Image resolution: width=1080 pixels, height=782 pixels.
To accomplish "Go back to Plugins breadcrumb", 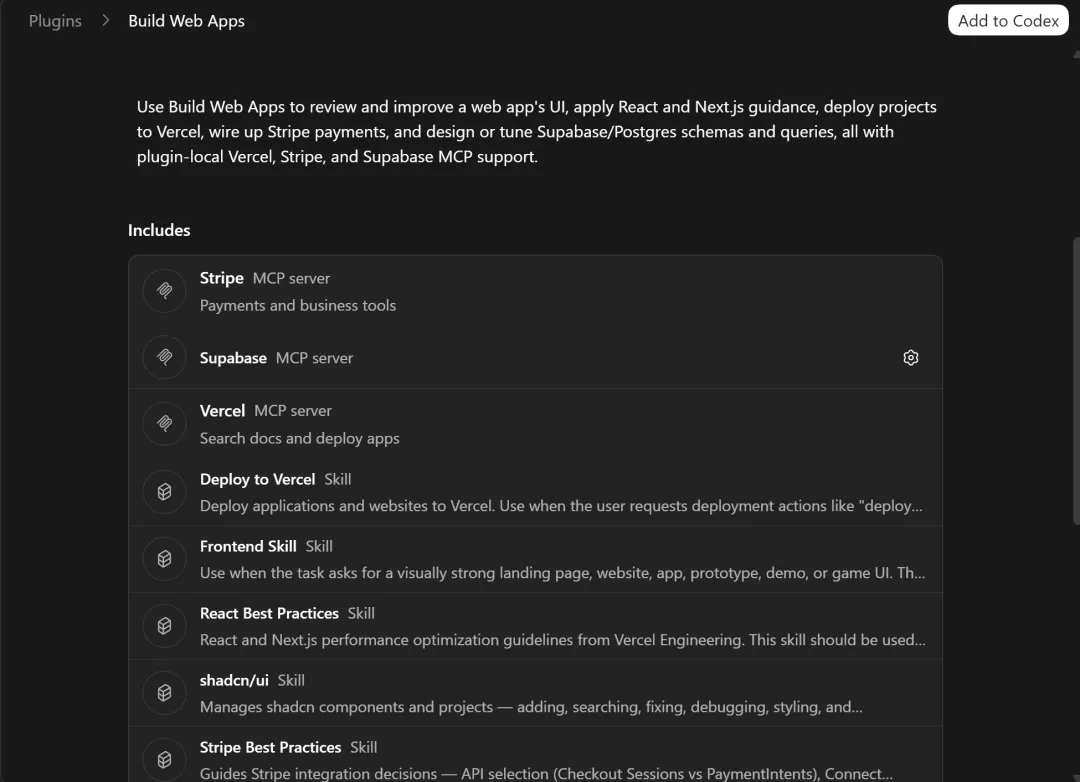I will 55,21.
